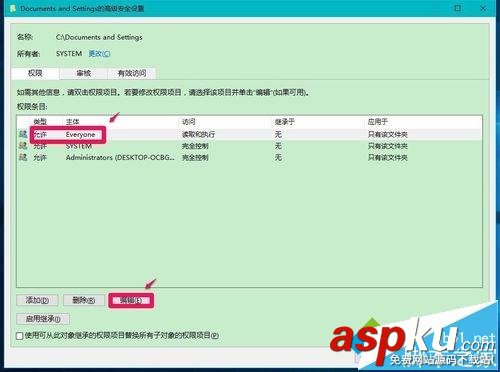Close the advanced security settings window
The height and width of the screenshot is (372, 500).
pyautogui.click(x=483, y=8)
